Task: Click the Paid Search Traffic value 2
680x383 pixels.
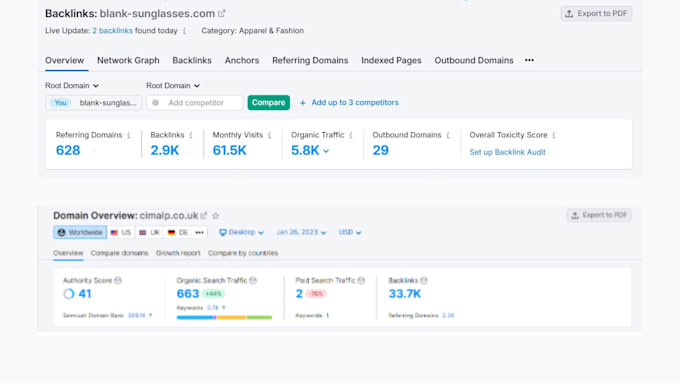Action: [x=299, y=294]
